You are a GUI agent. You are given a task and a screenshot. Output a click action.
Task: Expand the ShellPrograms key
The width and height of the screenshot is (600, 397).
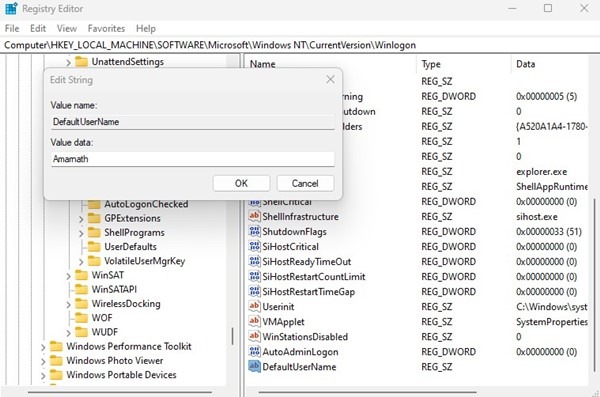(x=81, y=233)
